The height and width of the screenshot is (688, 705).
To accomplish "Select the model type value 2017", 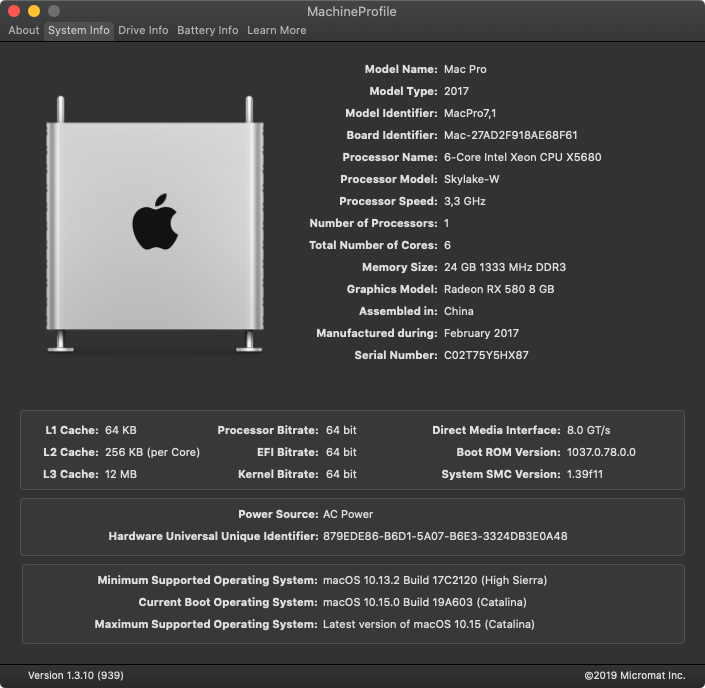I will tap(456, 91).
